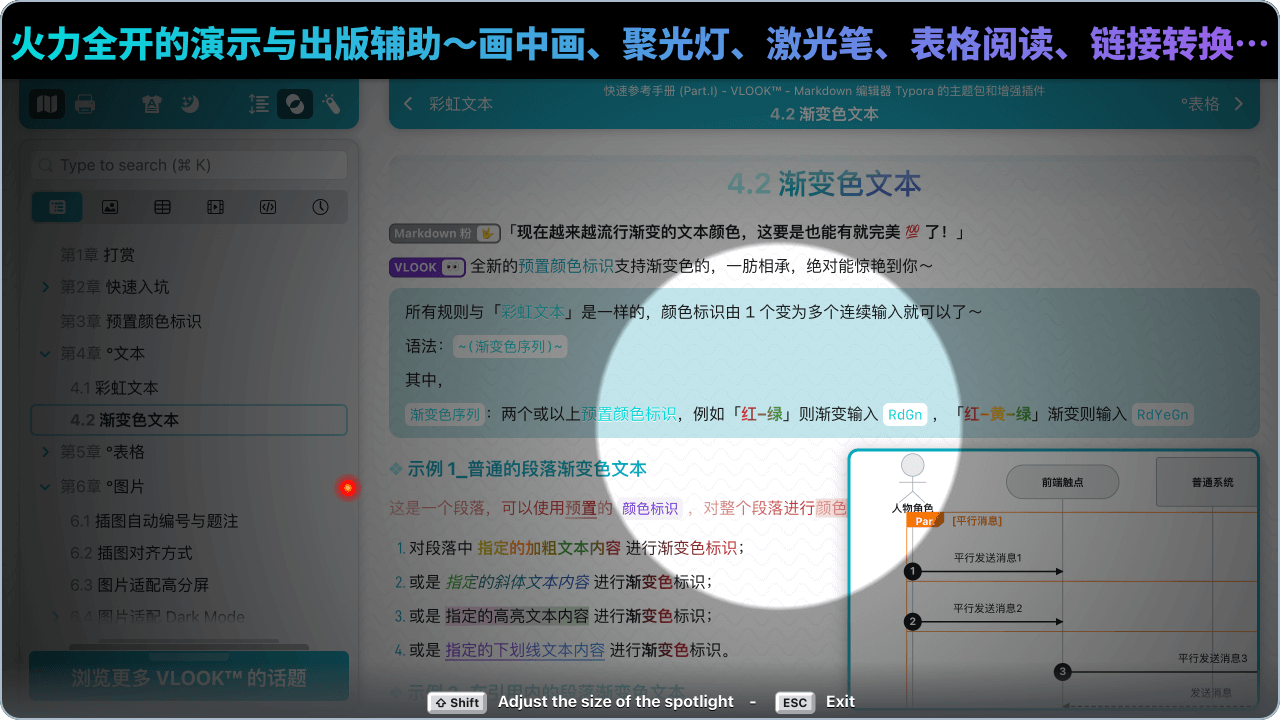Click heading 示例 1_普通的段落渐变色文本

pyautogui.click(x=527, y=469)
